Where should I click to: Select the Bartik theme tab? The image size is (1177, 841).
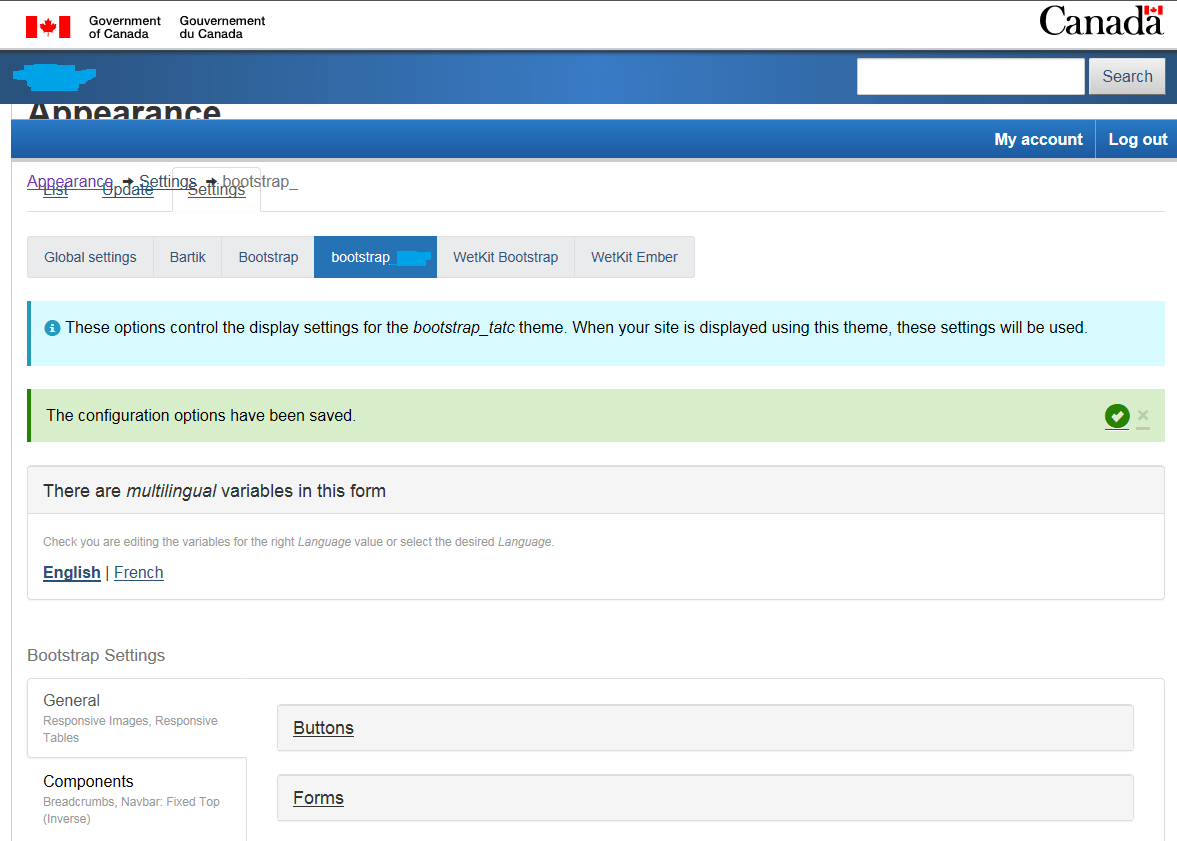187,257
